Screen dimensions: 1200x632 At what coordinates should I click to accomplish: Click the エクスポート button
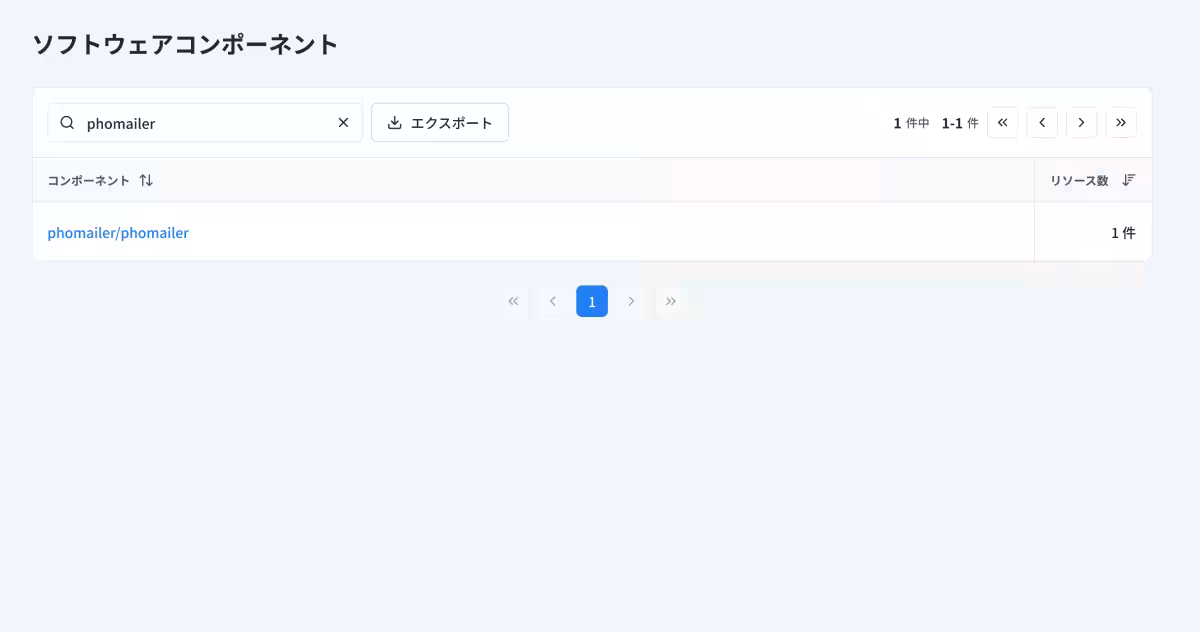[x=440, y=123]
